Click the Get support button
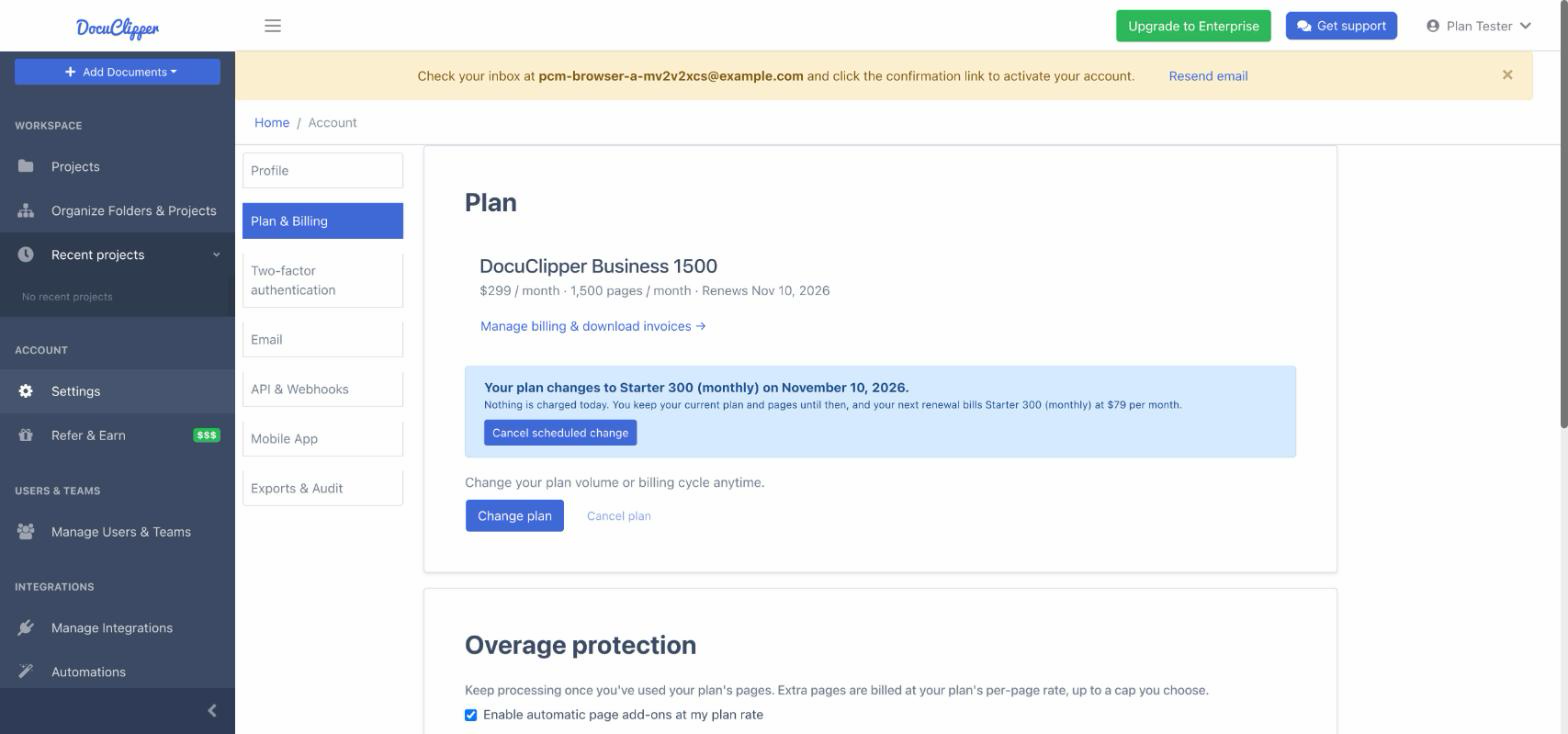 coord(1341,26)
